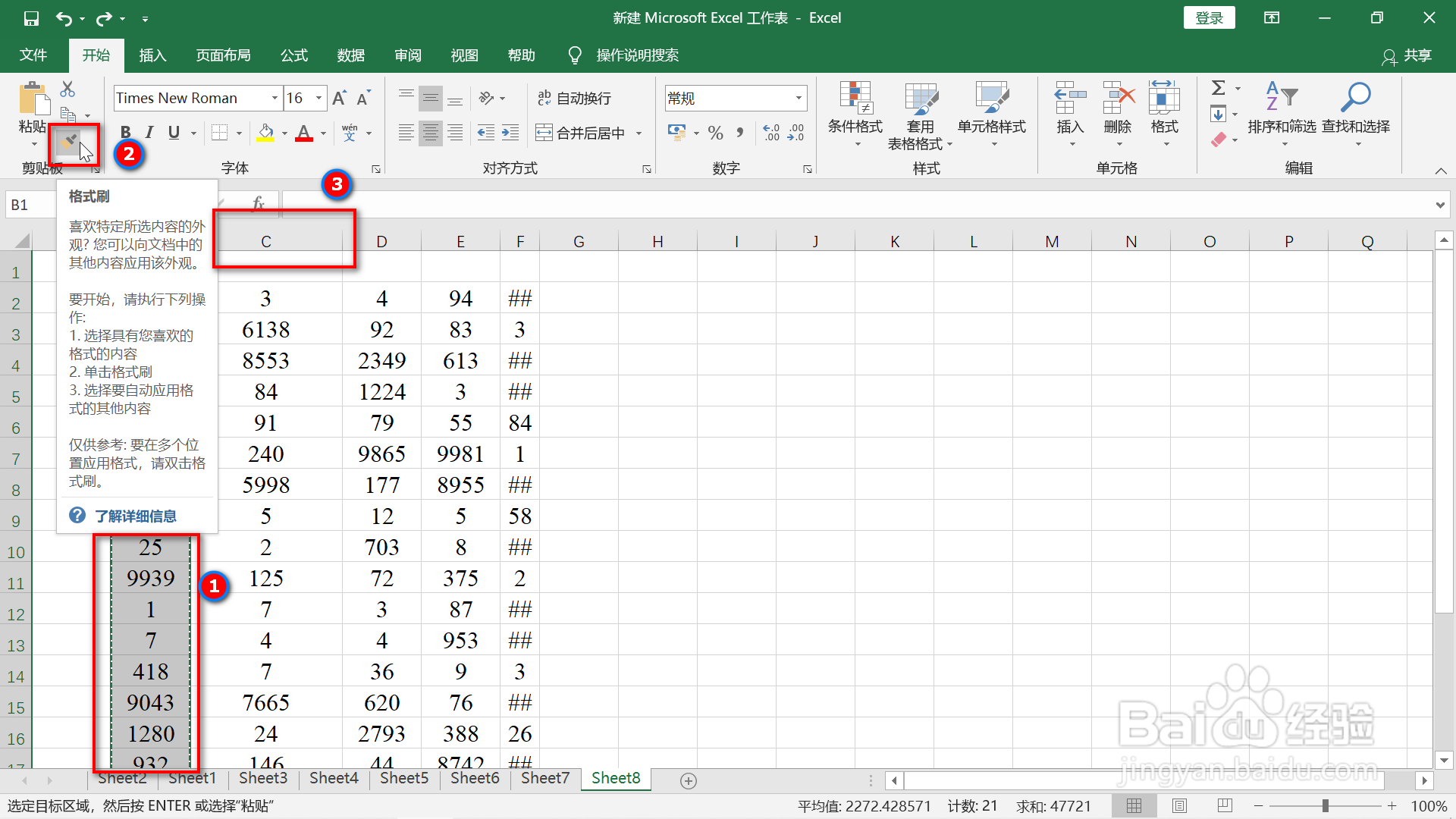
Task: Click the Percent Style icon
Action: coord(715,133)
